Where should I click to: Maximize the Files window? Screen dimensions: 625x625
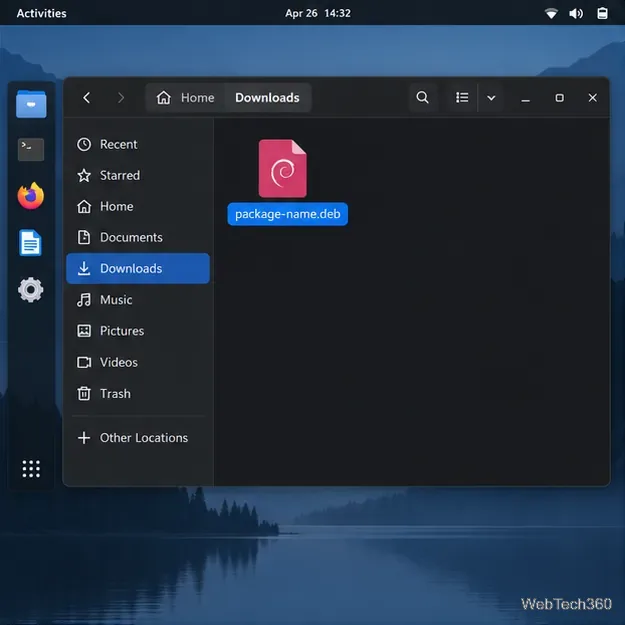(x=560, y=98)
